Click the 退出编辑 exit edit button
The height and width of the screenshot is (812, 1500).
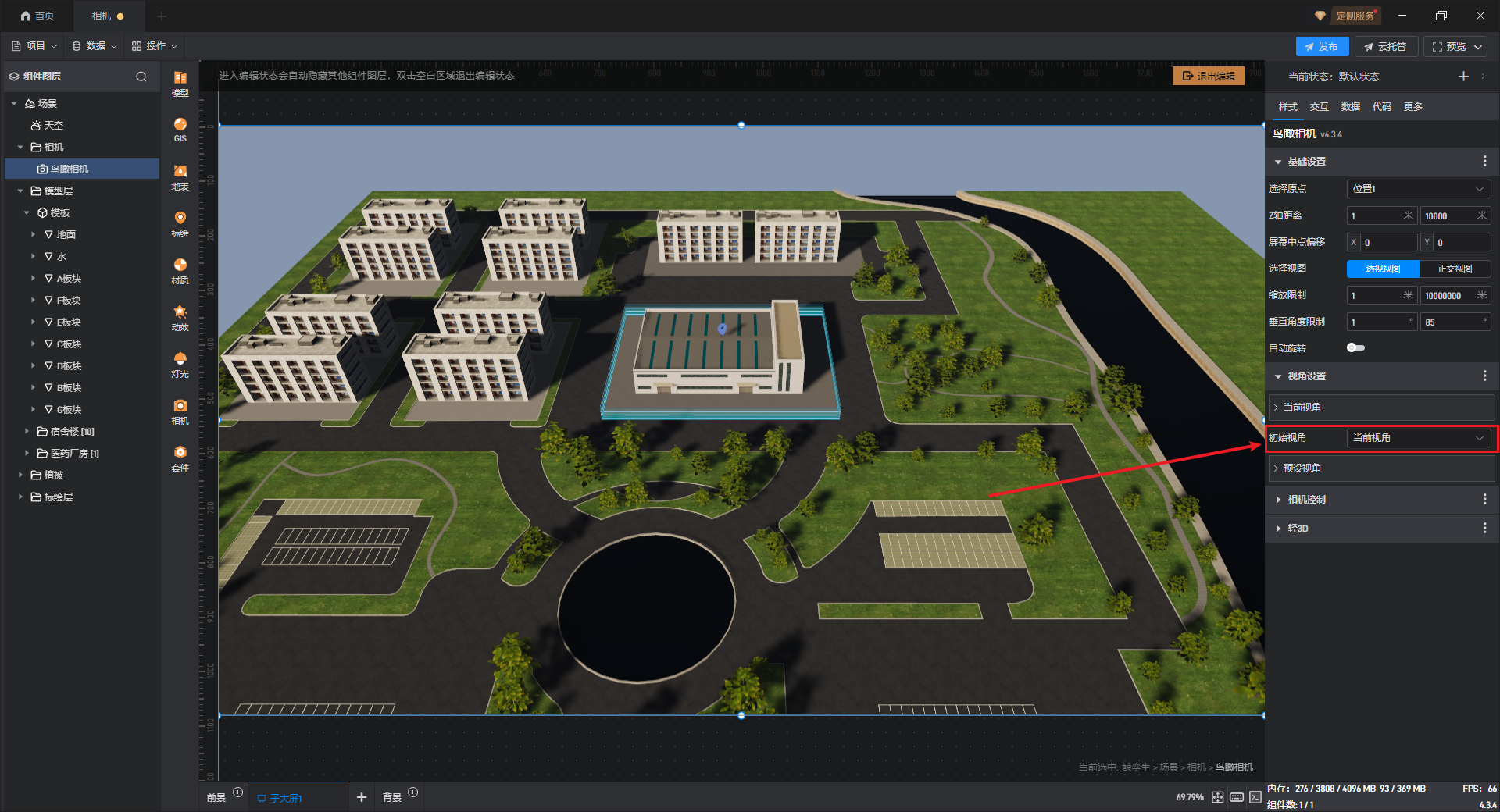[x=1209, y=76]
